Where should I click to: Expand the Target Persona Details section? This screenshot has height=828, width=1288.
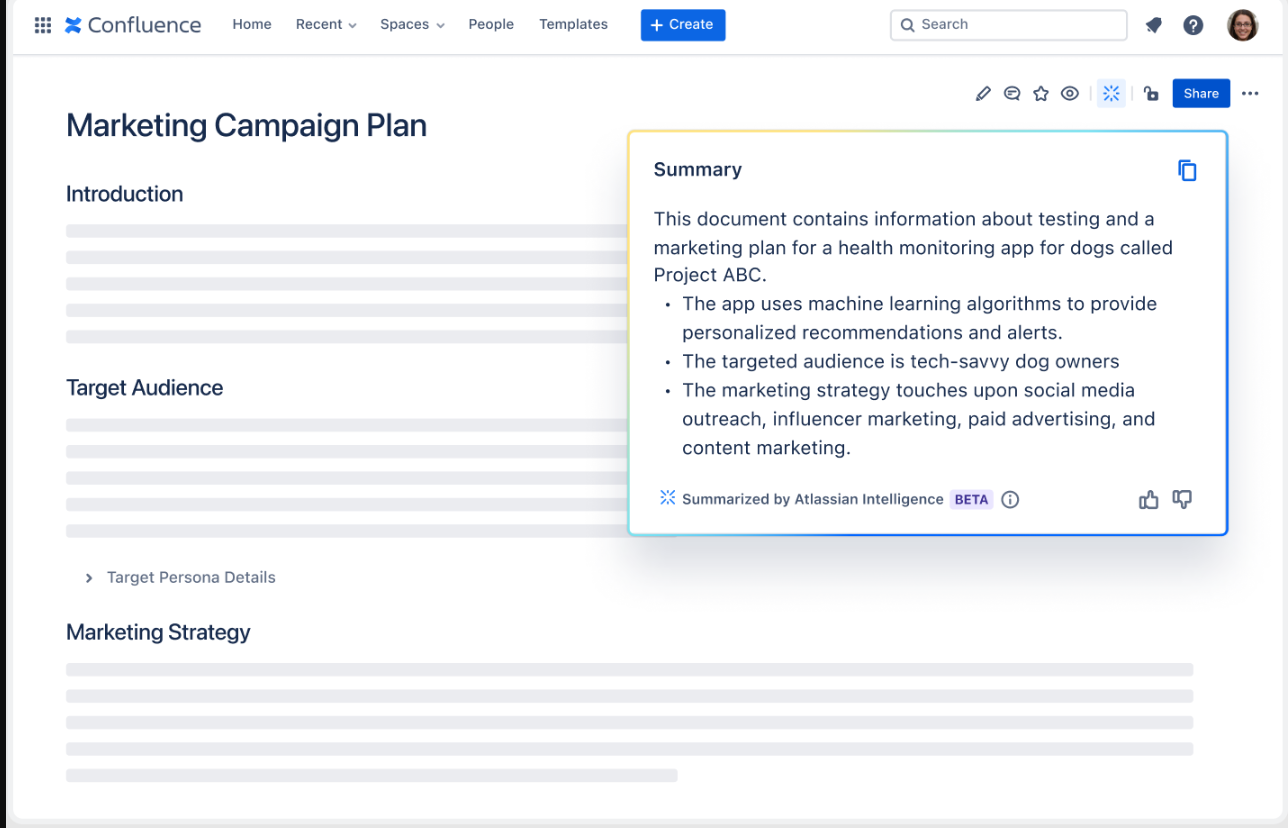click(180, 578)
